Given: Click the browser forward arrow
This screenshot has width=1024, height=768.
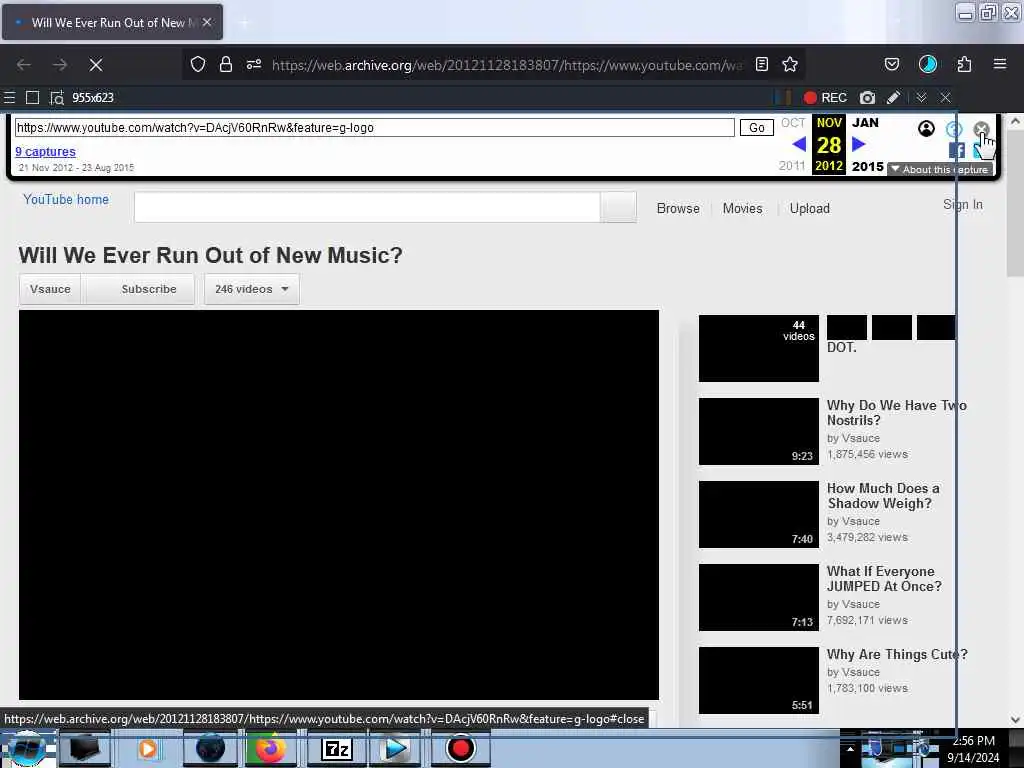Looking at the screenshot, I should click(60, 65).
